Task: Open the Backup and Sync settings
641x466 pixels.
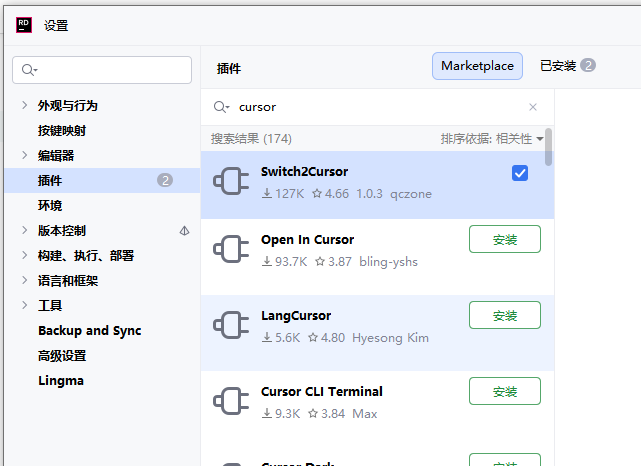Action: [90, 331]
